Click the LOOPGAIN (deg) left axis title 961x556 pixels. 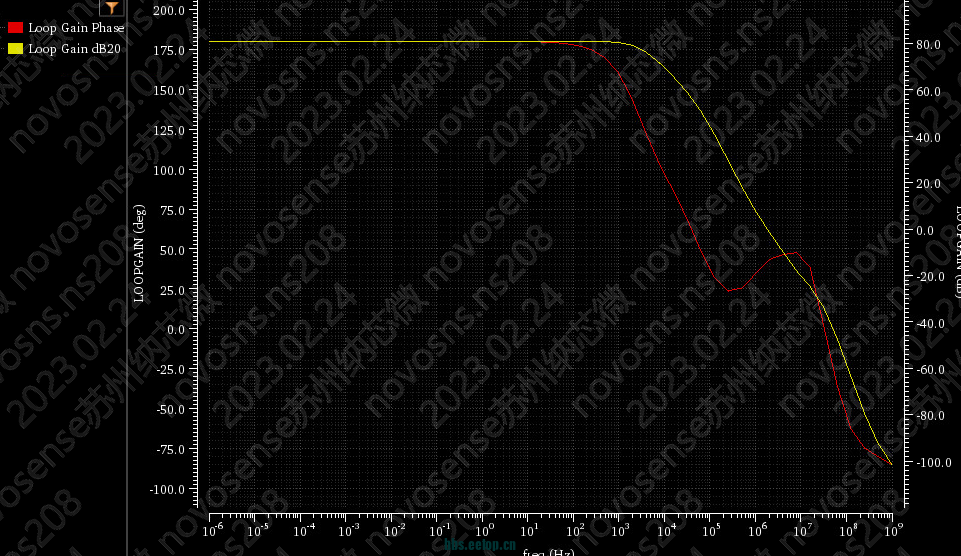[x=141, y=251]
